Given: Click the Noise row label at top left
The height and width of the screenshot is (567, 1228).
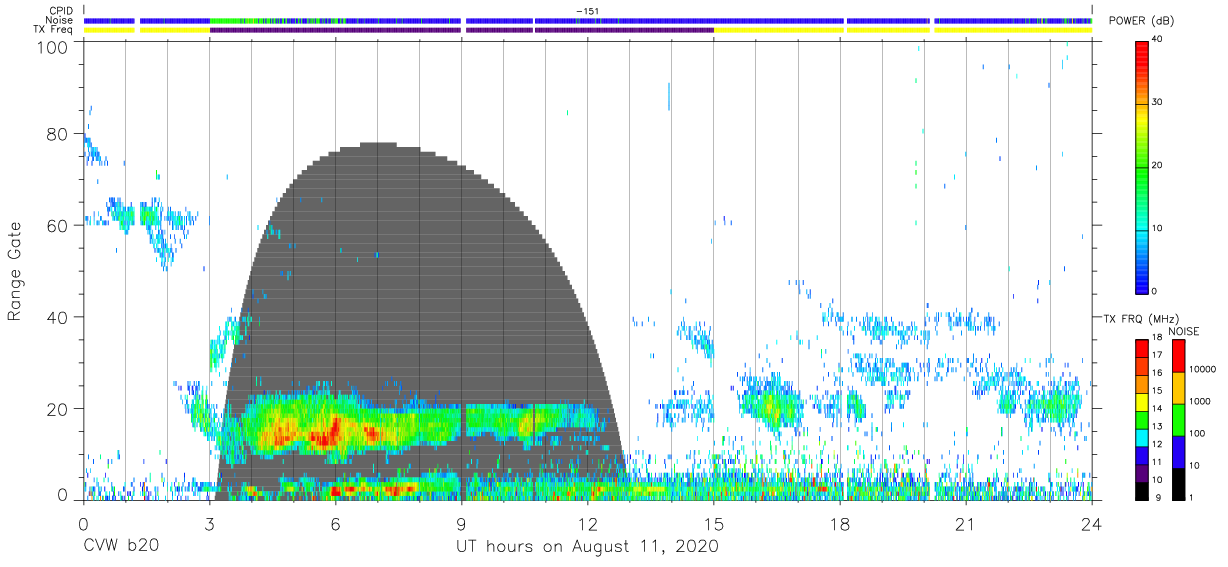Looking at the screenshot, I should coord(59,20).
